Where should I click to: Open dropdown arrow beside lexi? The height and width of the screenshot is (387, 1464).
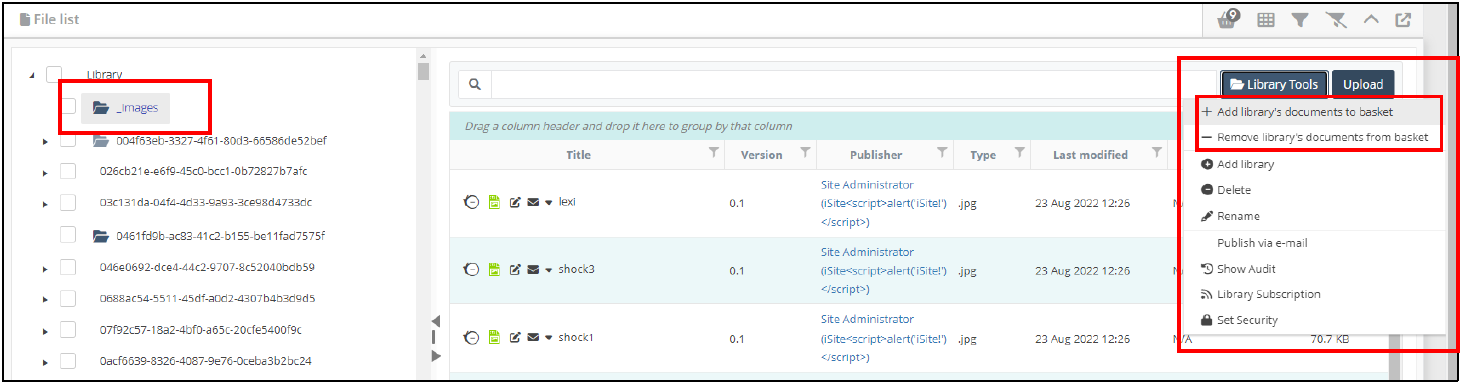pyautogui.click(x=549, y=203)
